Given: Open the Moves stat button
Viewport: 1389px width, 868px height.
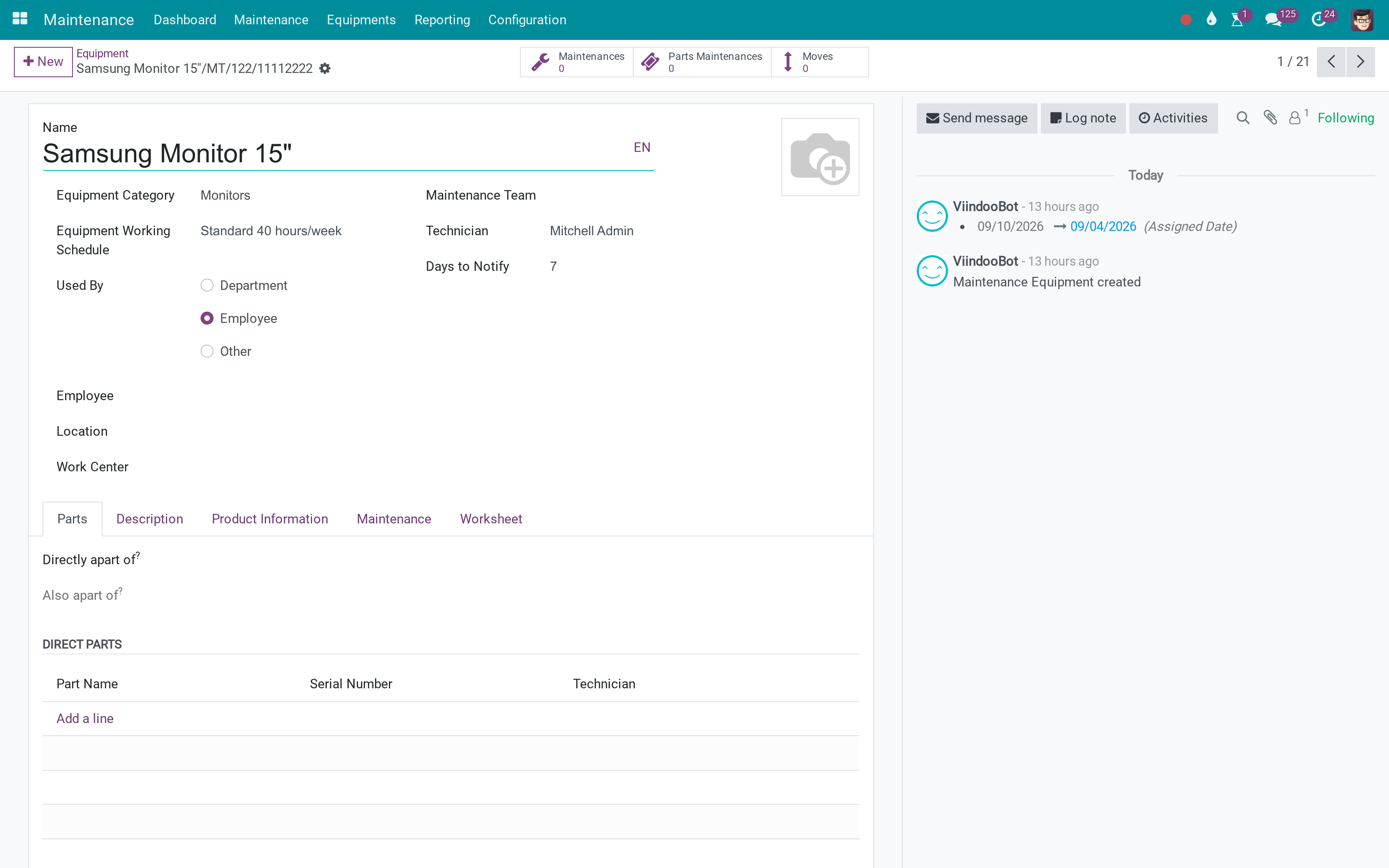Looking at the screenshot, I should click(x=820, y=62).
